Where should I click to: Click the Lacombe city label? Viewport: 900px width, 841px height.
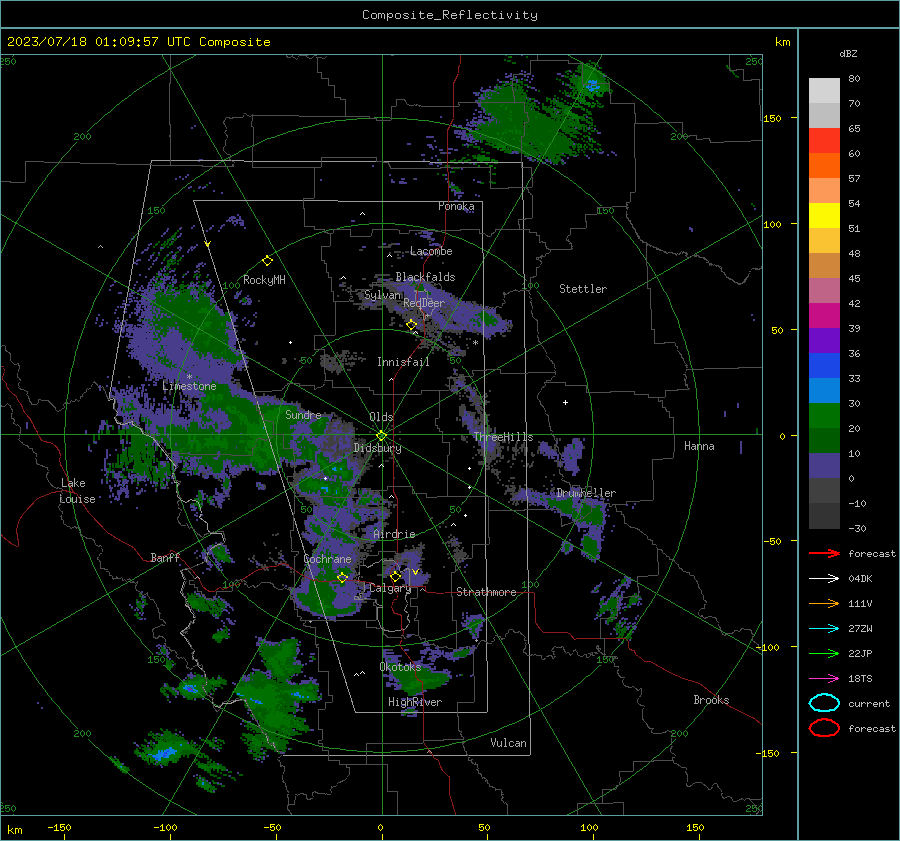point(431,251)
